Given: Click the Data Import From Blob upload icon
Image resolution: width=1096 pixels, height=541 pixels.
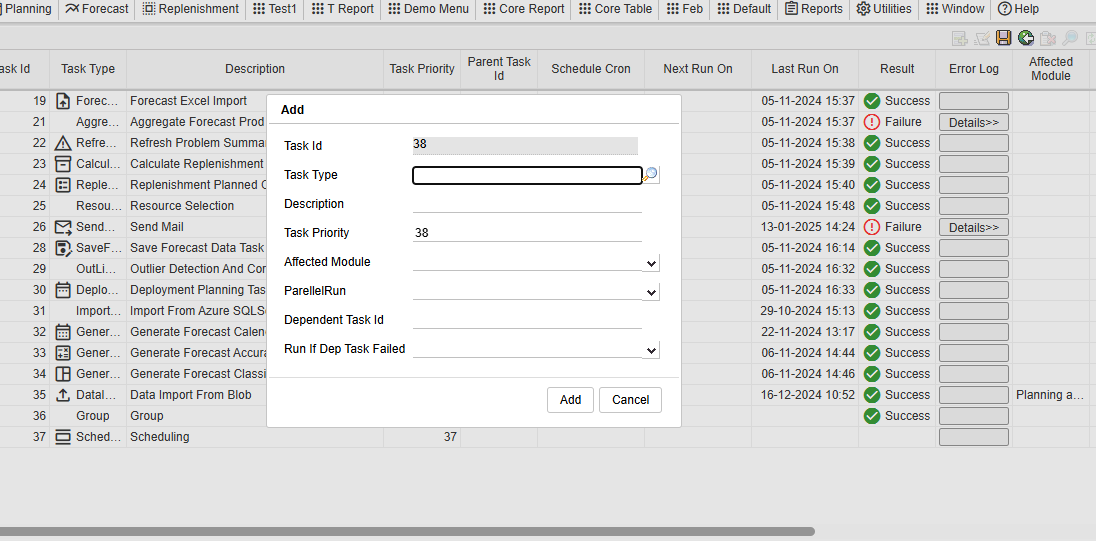Looking at the screenshot, I should click(64, 395).
